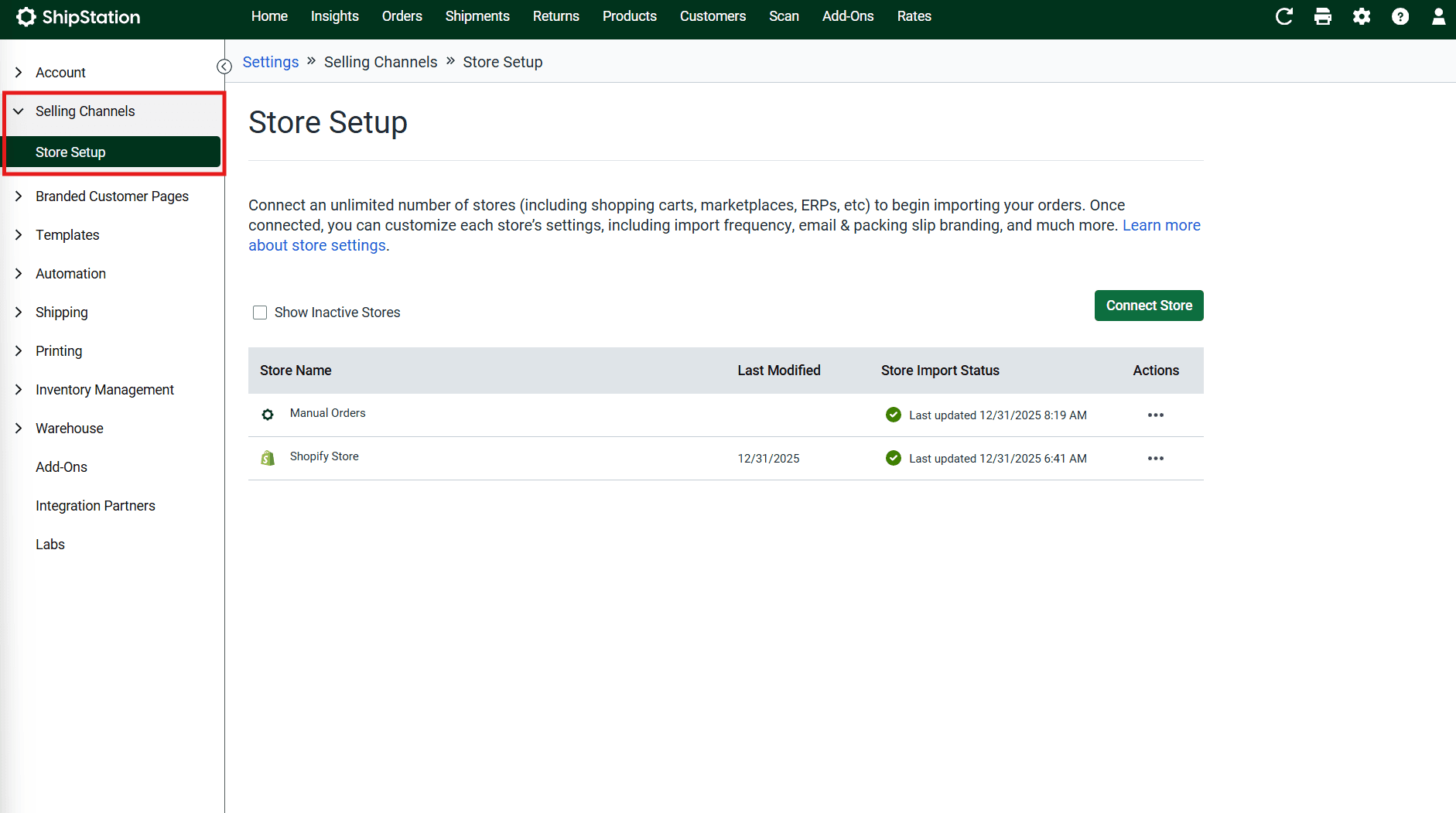Open actions menu for Manual Orders

pos(1156,415)
